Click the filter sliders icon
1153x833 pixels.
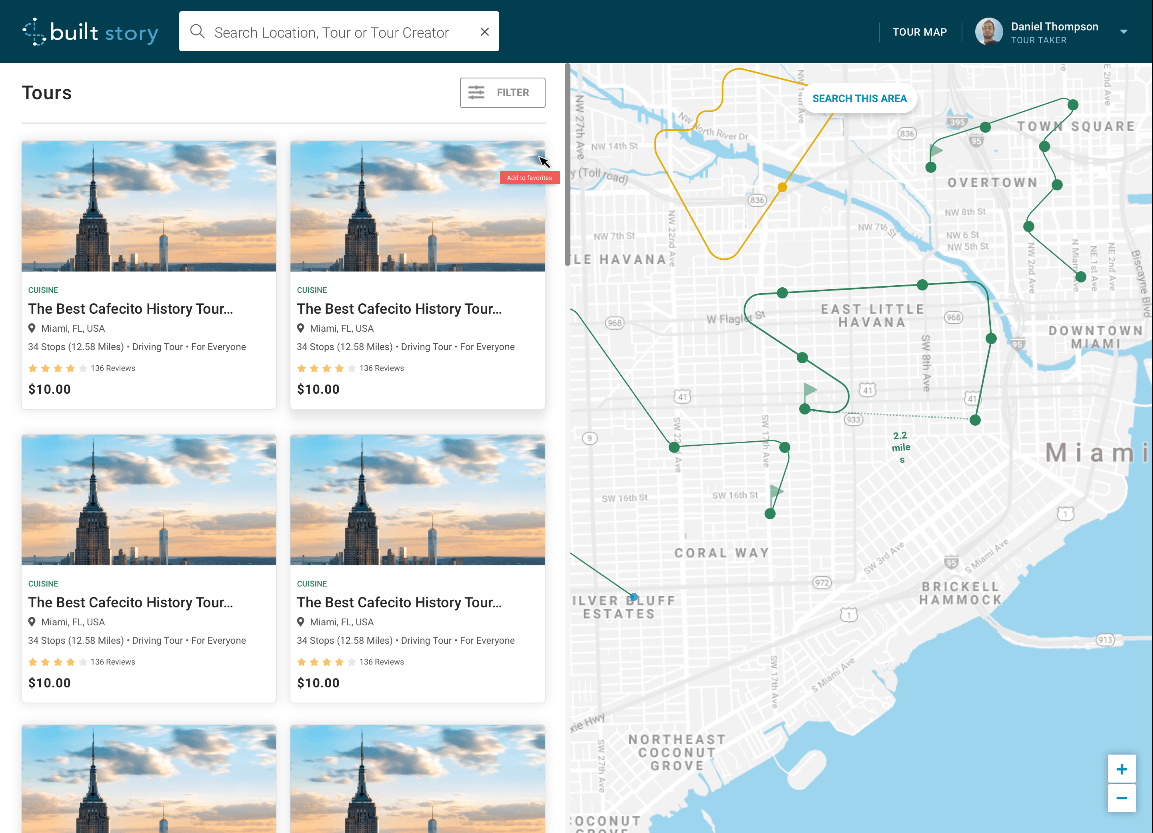[476, 93]
